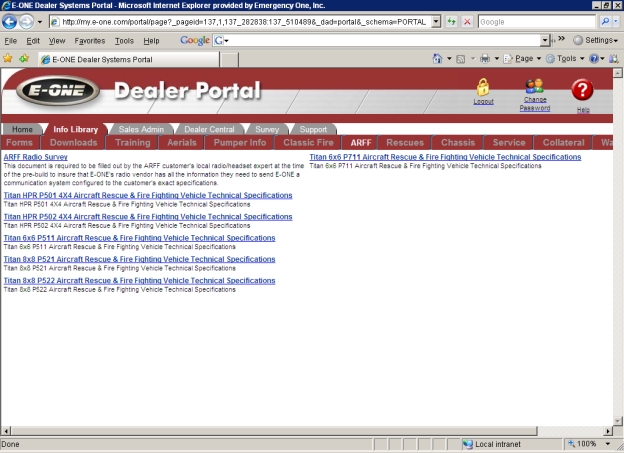Click the search magnifier icon
The image size is (624, 453).
pos(605,21)
